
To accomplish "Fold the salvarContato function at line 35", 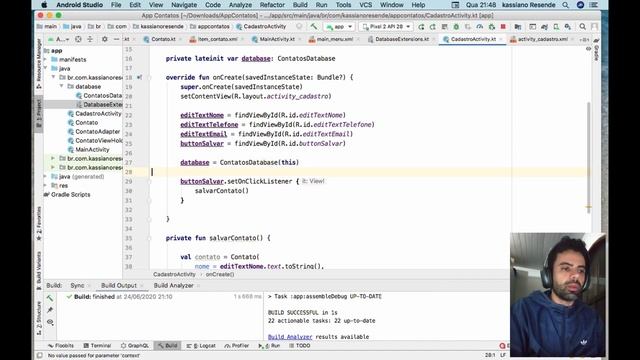I will [x=149, y=238].
